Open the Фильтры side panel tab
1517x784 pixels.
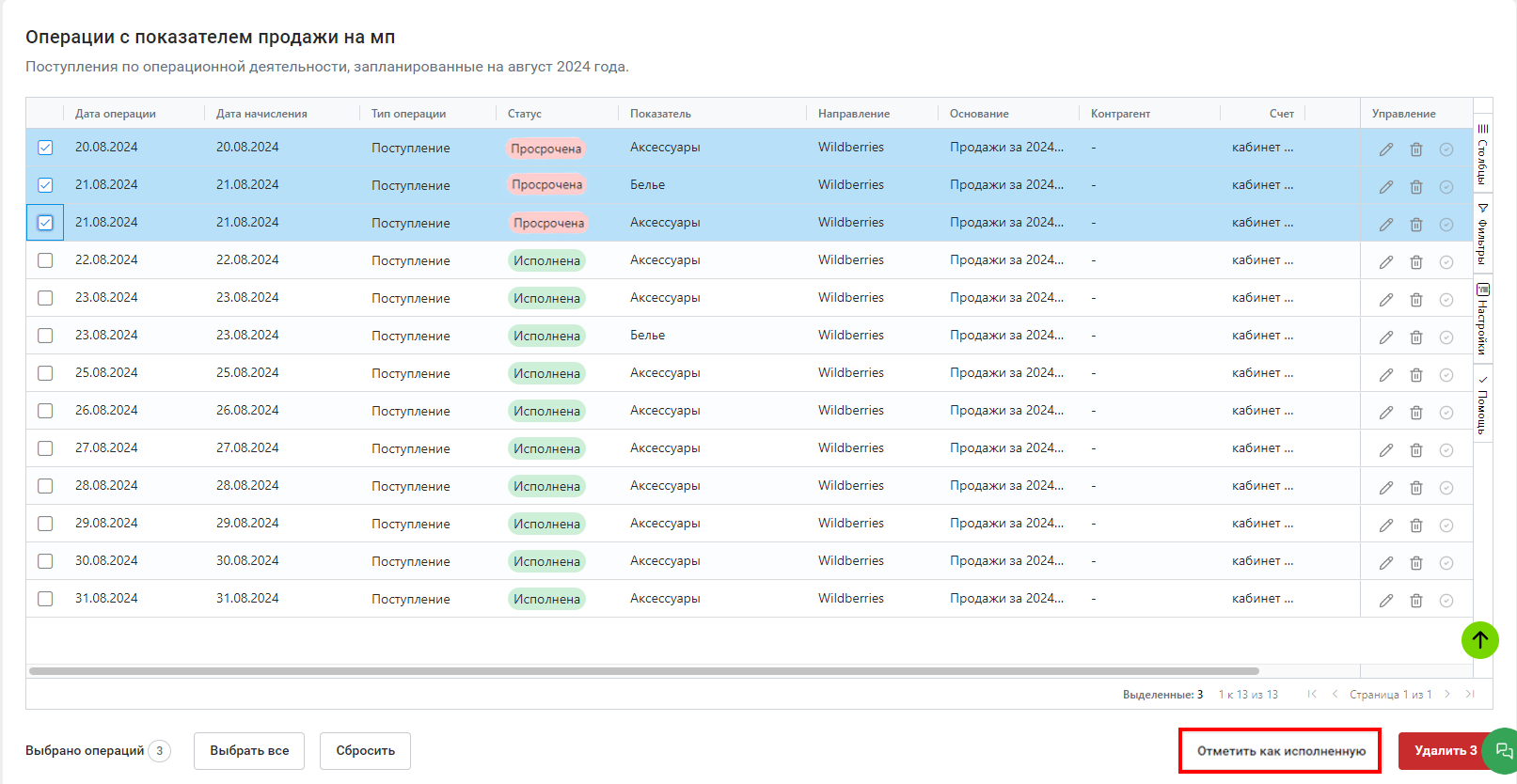1483,234
